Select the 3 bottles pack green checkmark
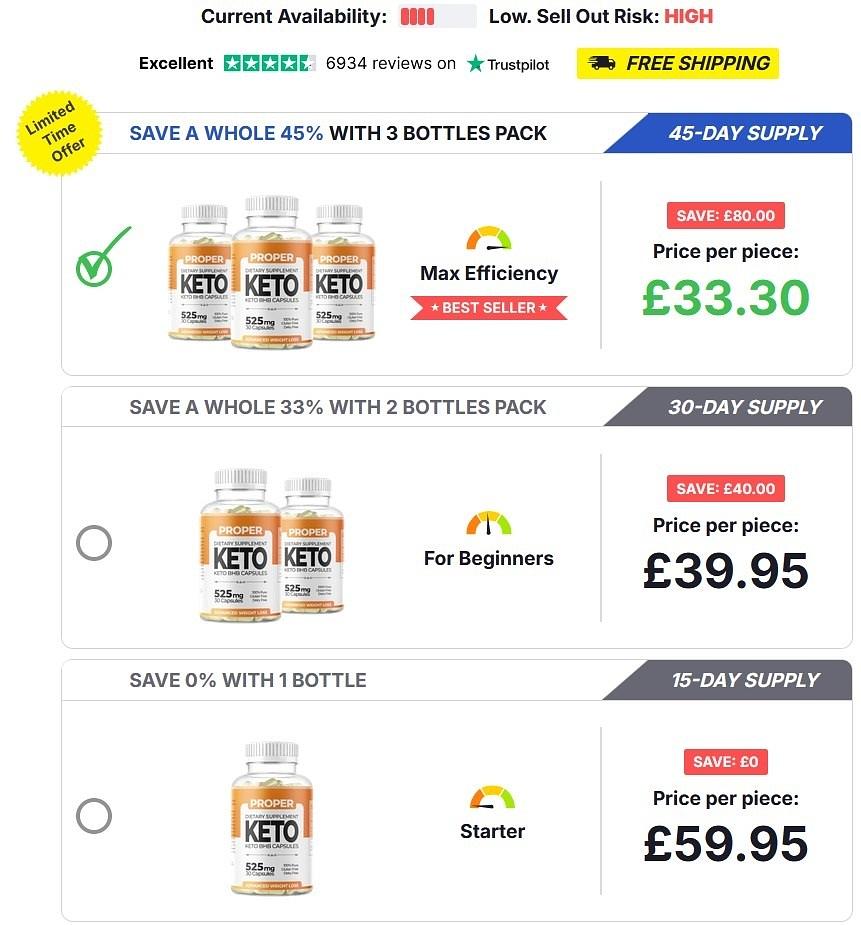861x925 pixels. pyautogui.click(x=103, y=256)
